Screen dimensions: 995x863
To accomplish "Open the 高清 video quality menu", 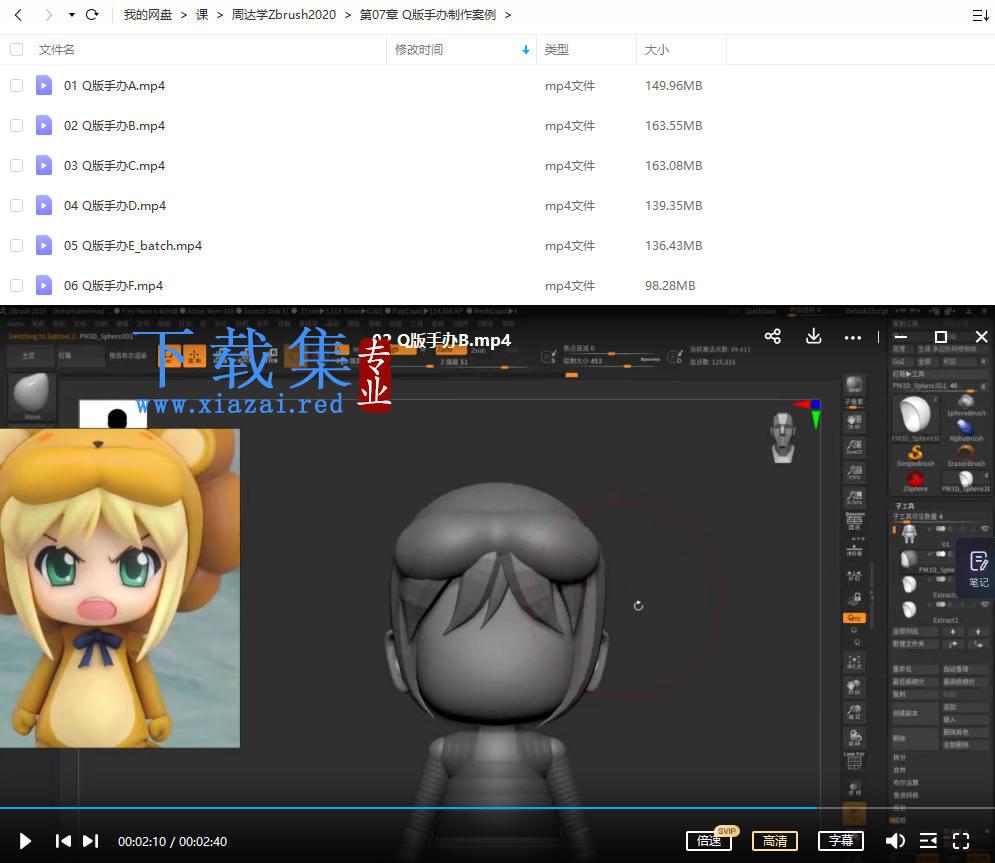I will coord(775,841).
